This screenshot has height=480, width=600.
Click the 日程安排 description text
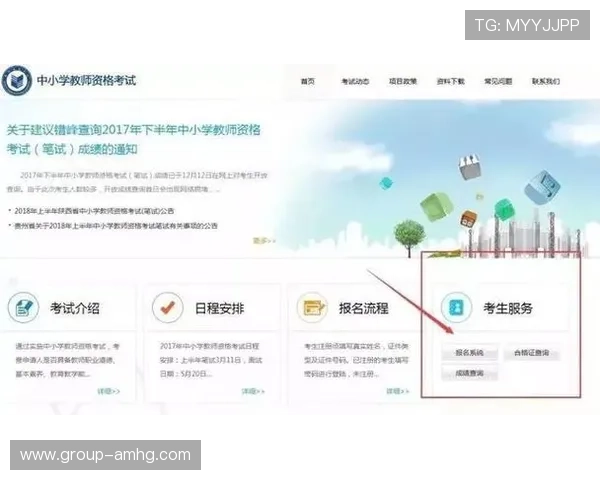click(211, 360)
